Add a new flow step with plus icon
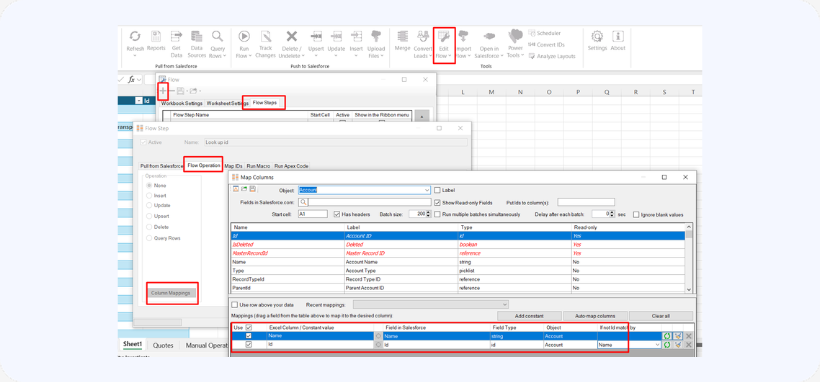820x382 pixels. tap(163, 91)
